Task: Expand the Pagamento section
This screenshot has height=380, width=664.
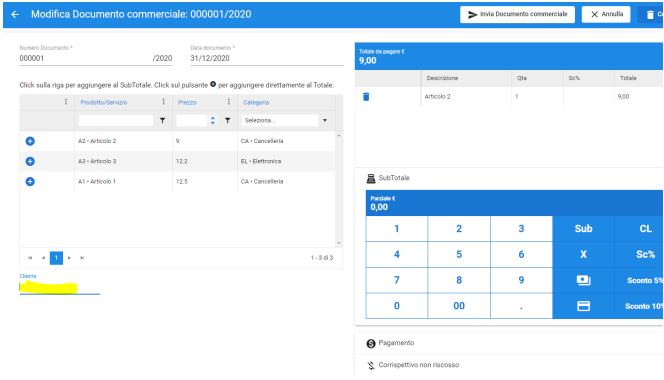Action: point(509,343)
